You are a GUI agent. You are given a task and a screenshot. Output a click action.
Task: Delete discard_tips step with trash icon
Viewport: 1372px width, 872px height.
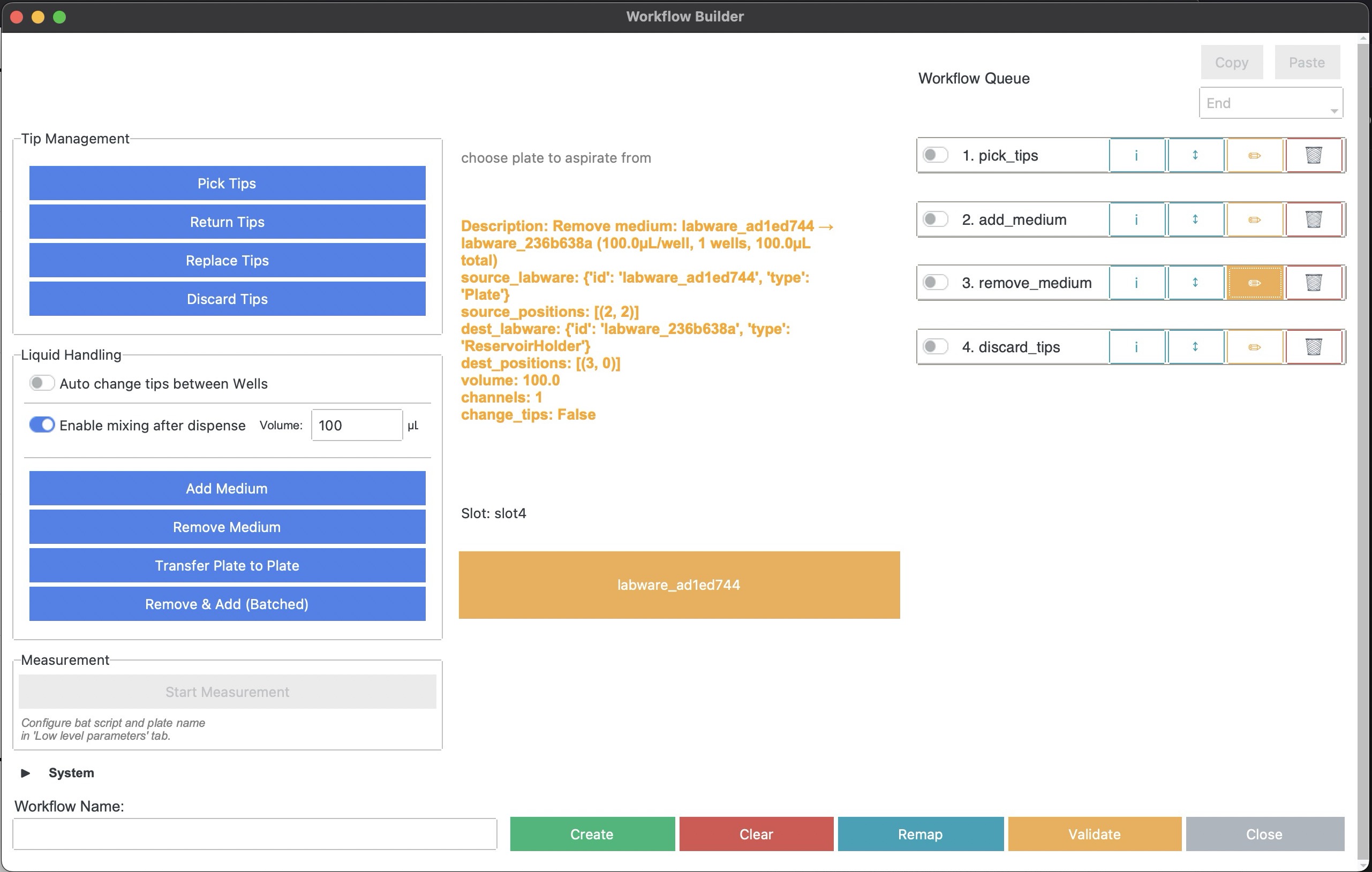click(x=1313, y=347)
